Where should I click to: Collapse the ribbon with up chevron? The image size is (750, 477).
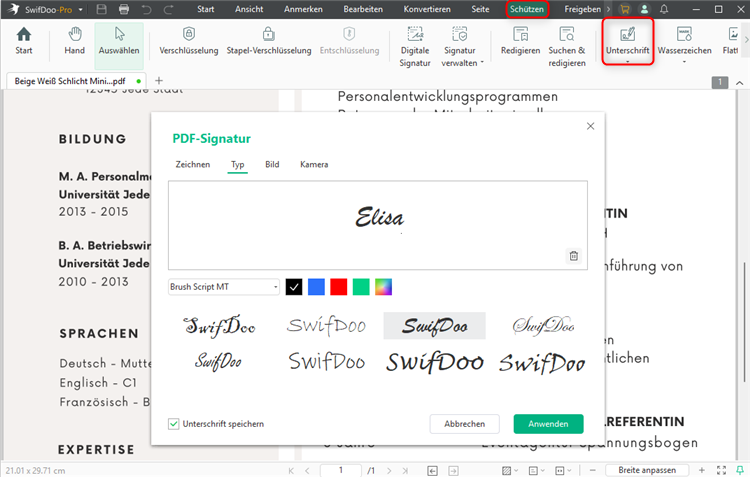point(739,83)
